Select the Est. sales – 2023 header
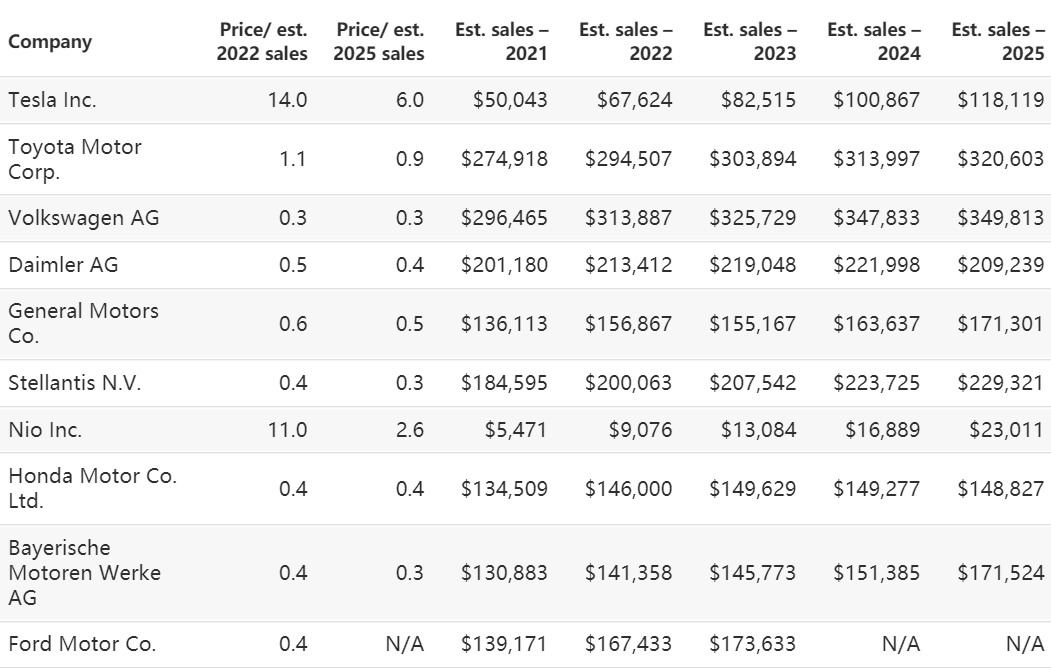 click(750, 42)
